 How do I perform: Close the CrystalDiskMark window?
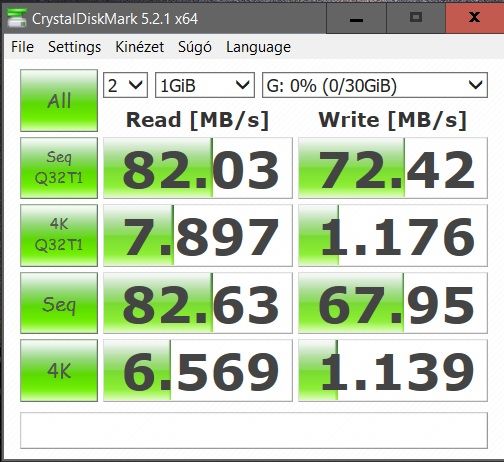(475, 19)
